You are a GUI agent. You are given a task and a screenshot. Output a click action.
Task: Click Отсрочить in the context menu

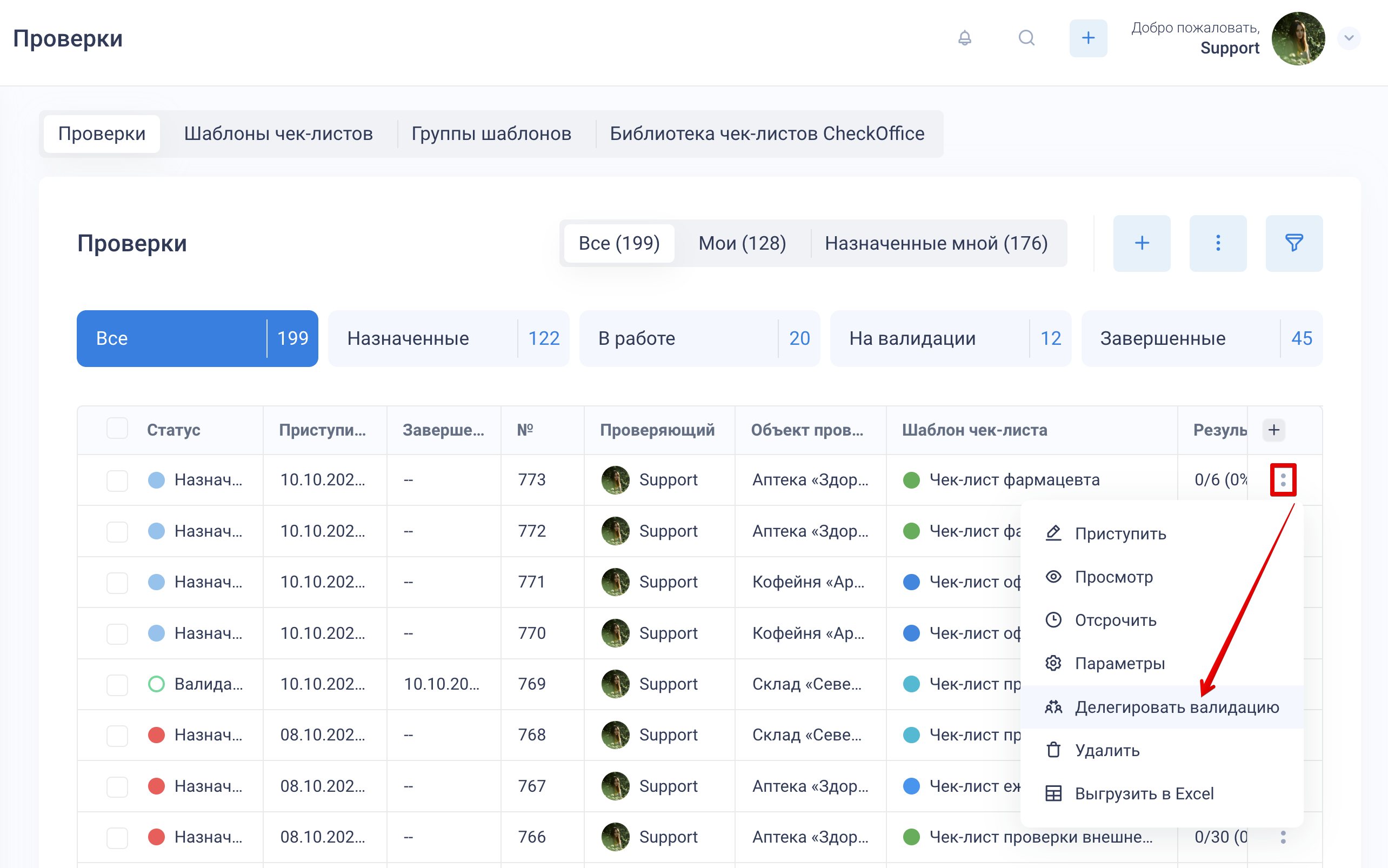pos(1115,620)
